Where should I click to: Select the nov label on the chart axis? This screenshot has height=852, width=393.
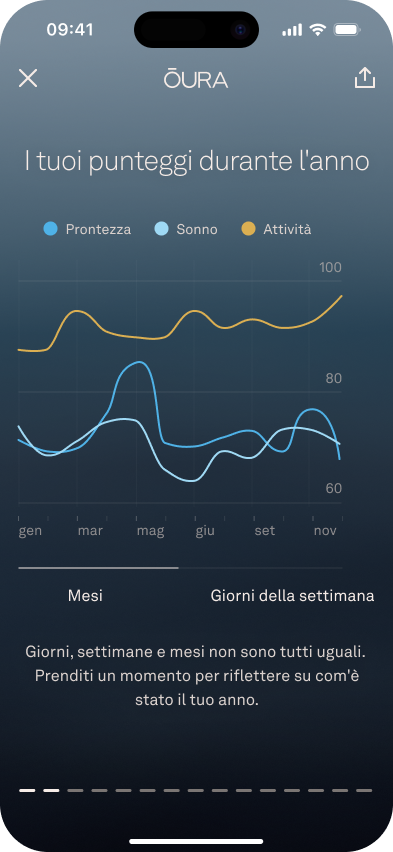tap(325, 530)
